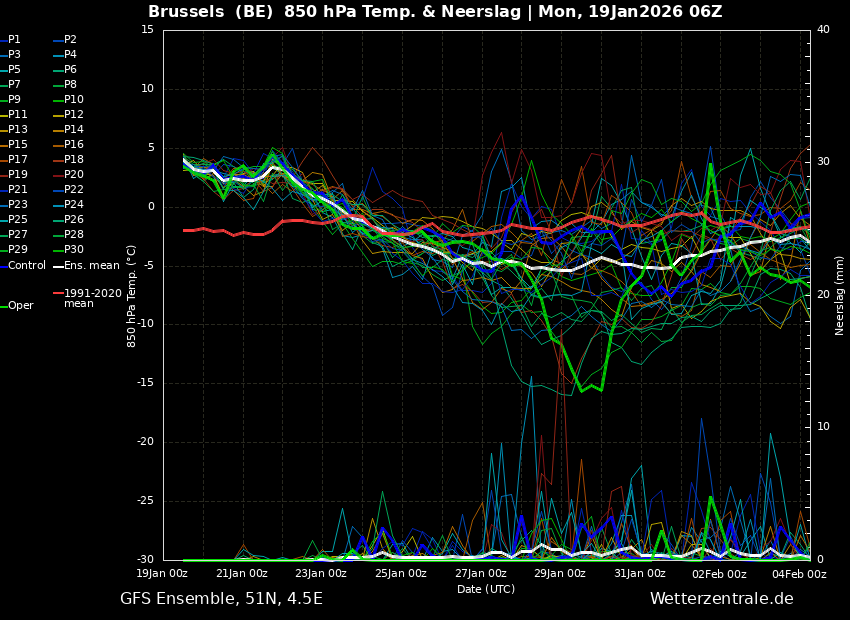The width and height of the screenshot is (850, 620).
Task: Click the 19Jan 00z date label
Action: 162,574
